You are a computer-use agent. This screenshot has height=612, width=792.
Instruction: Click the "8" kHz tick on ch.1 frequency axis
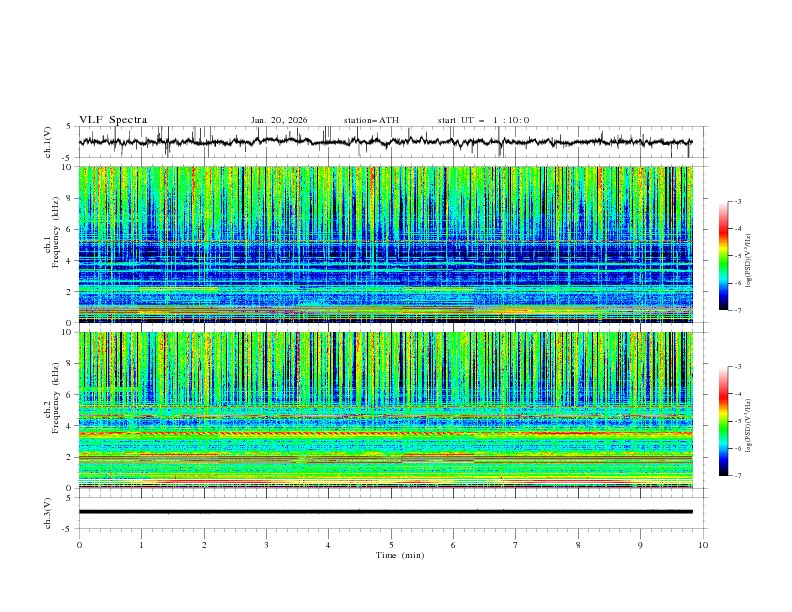(x=70, y=198)
